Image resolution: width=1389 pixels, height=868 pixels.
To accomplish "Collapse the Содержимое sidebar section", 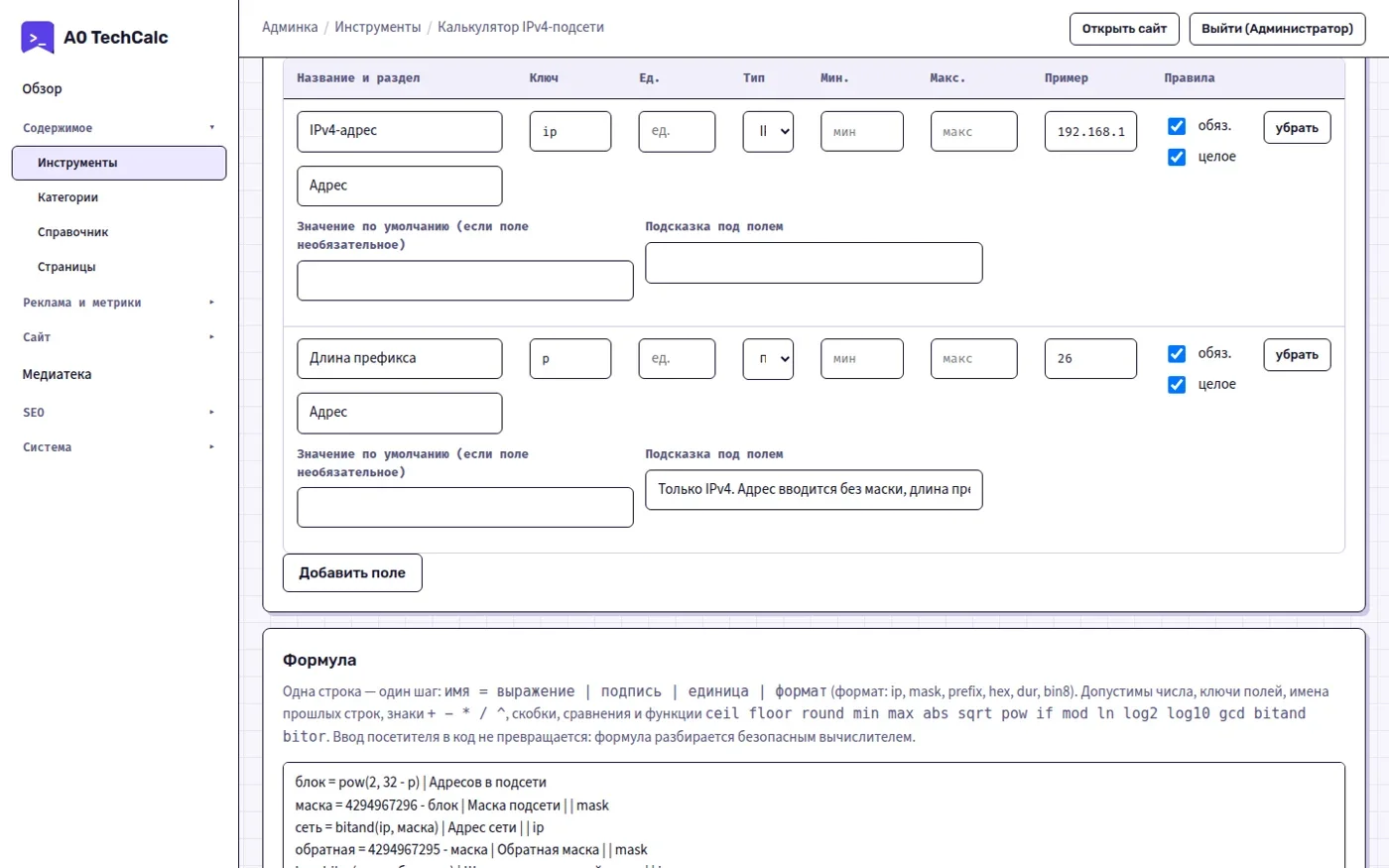I will (119, 128).
